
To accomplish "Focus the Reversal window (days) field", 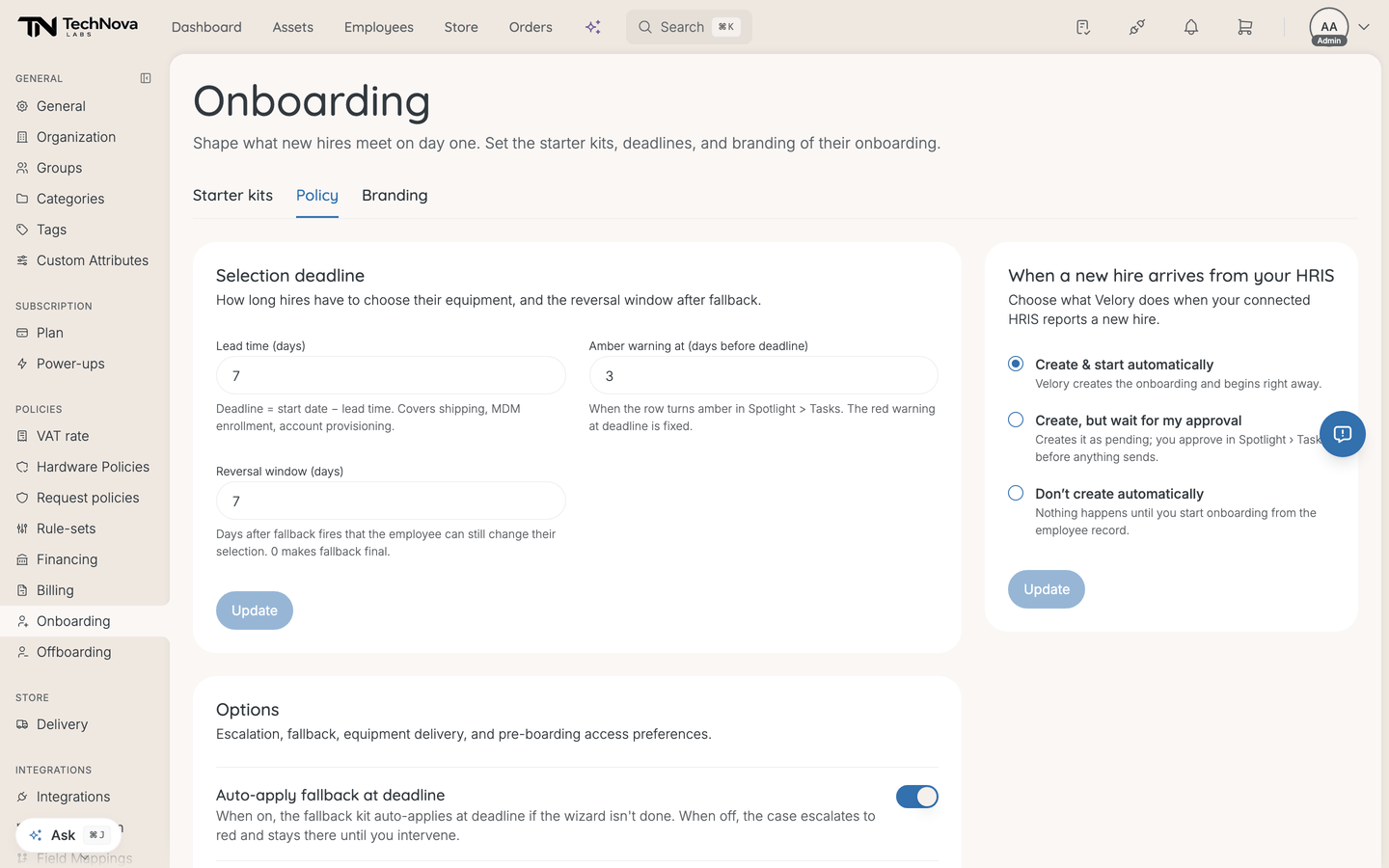I will click(x=391, y=501).
